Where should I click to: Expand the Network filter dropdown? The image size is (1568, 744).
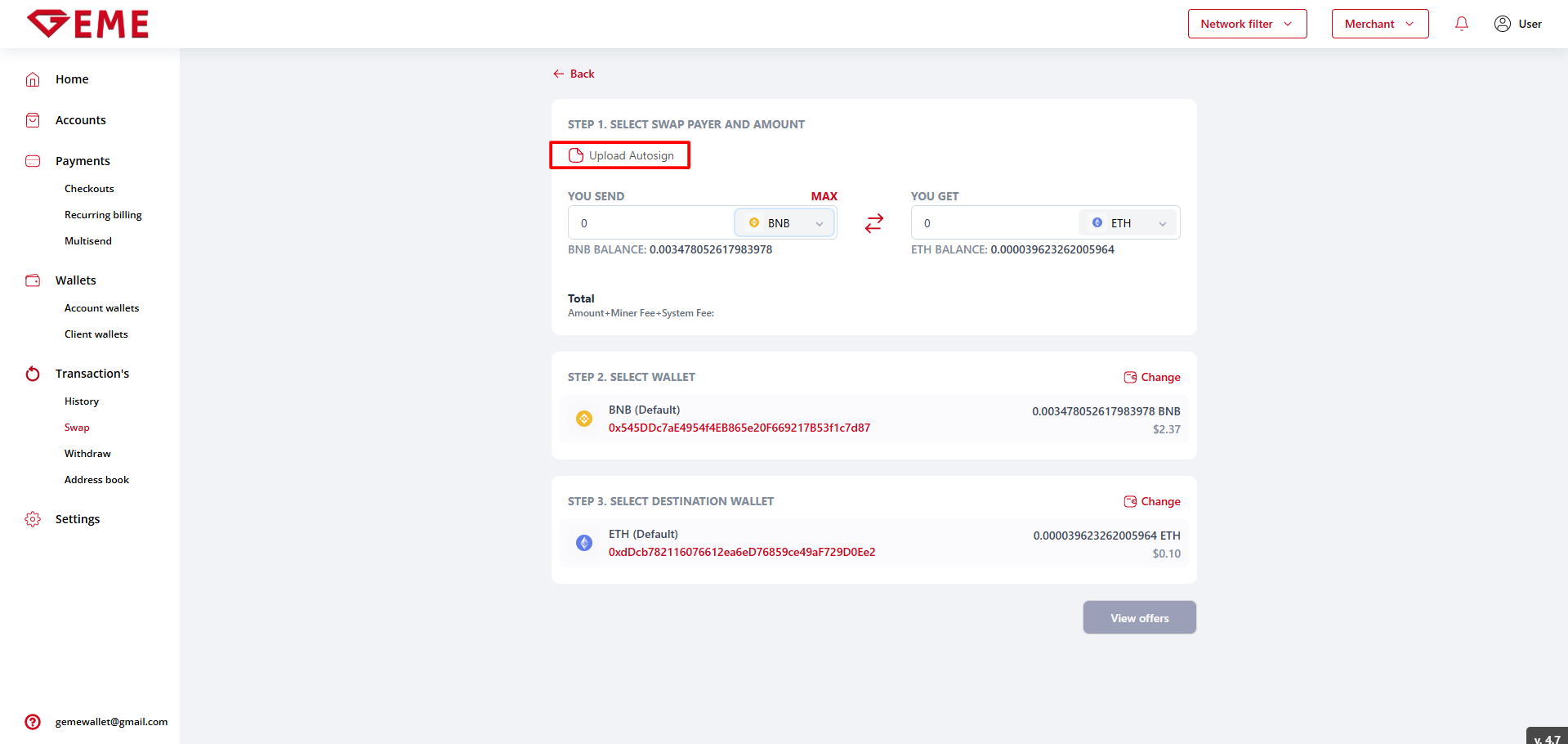pyautogui.click(x=1247, y=24)
